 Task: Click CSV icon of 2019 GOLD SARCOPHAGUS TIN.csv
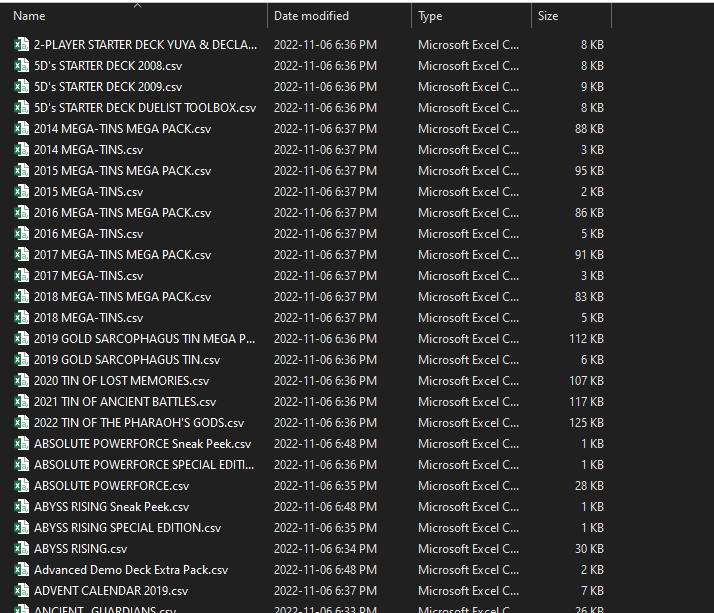21,359
